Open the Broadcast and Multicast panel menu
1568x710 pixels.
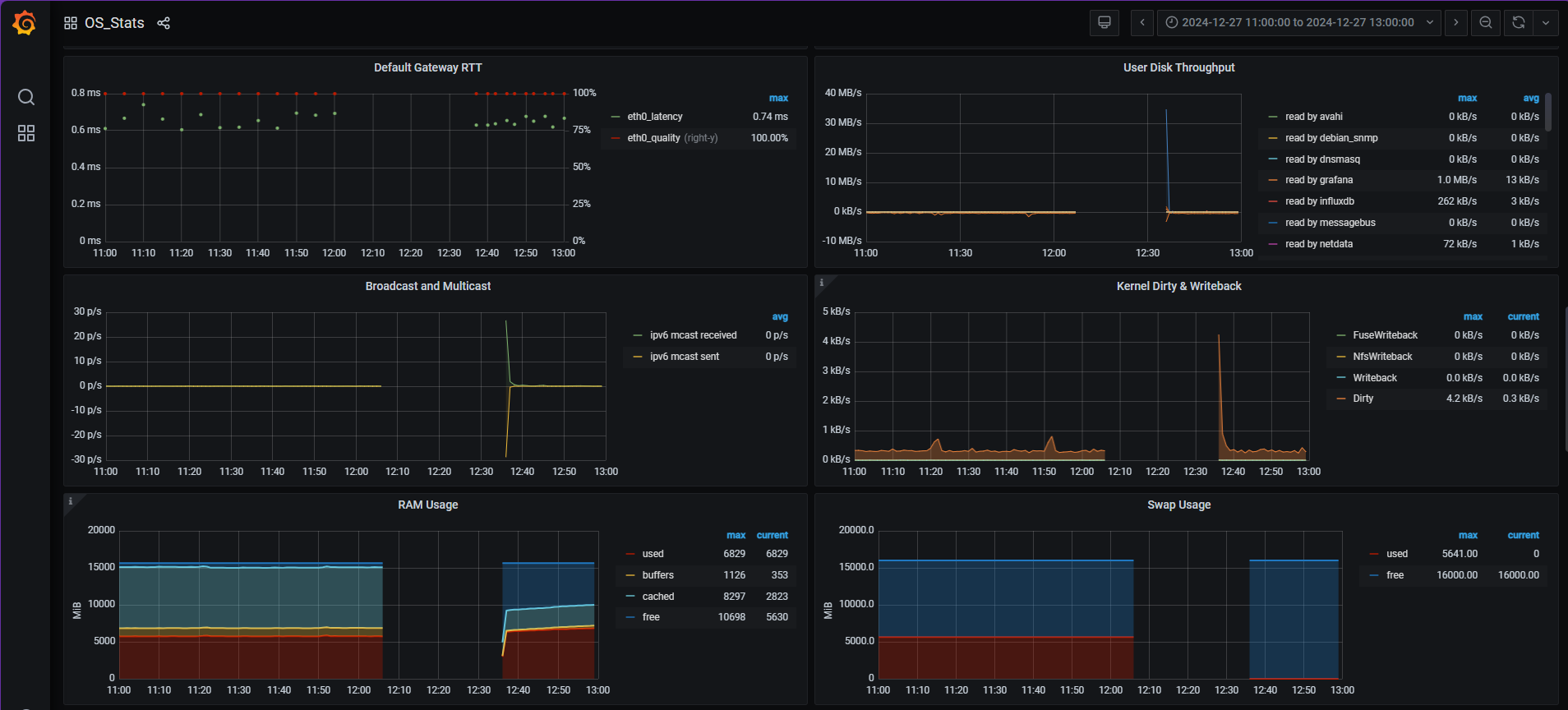(x=428, y=286)
